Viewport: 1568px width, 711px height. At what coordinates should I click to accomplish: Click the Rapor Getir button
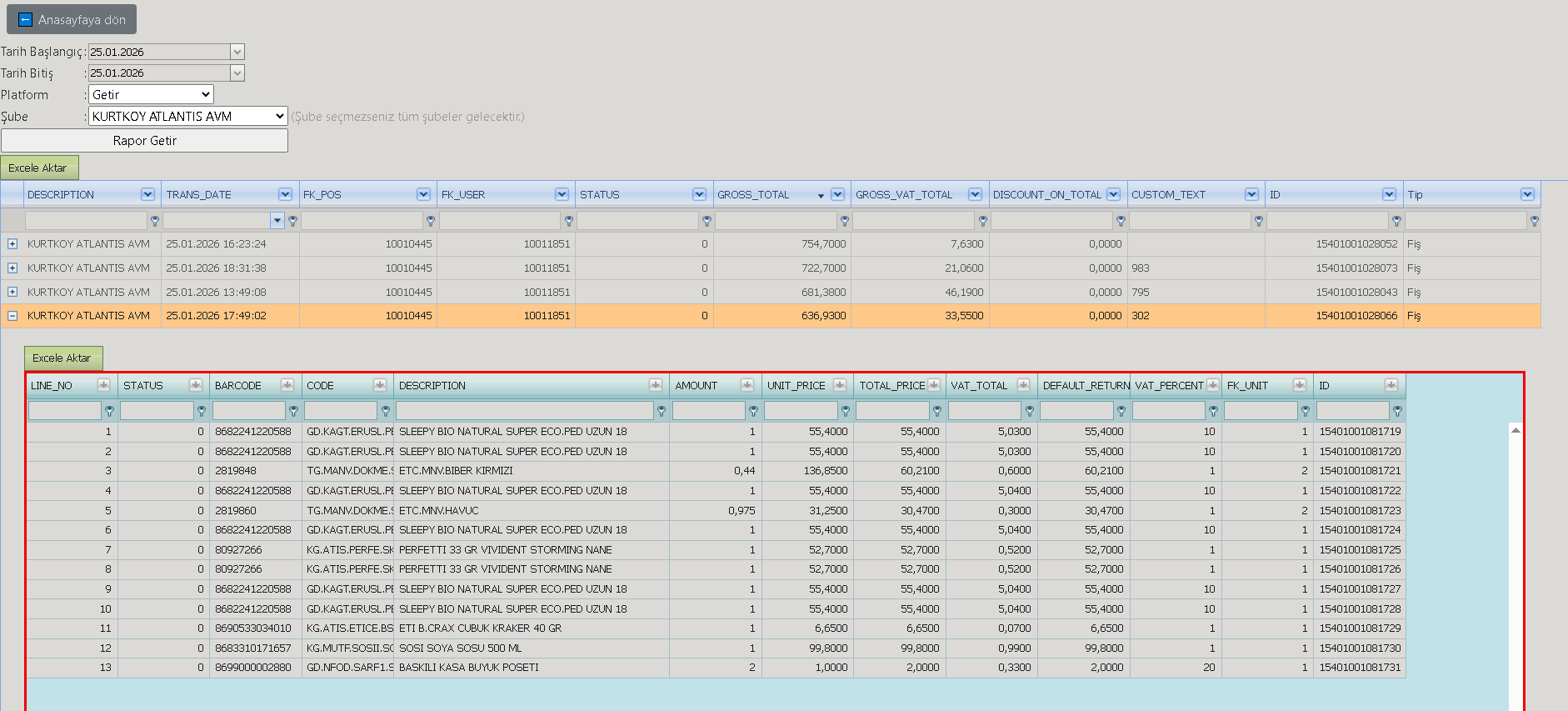(x=144, y=140)
